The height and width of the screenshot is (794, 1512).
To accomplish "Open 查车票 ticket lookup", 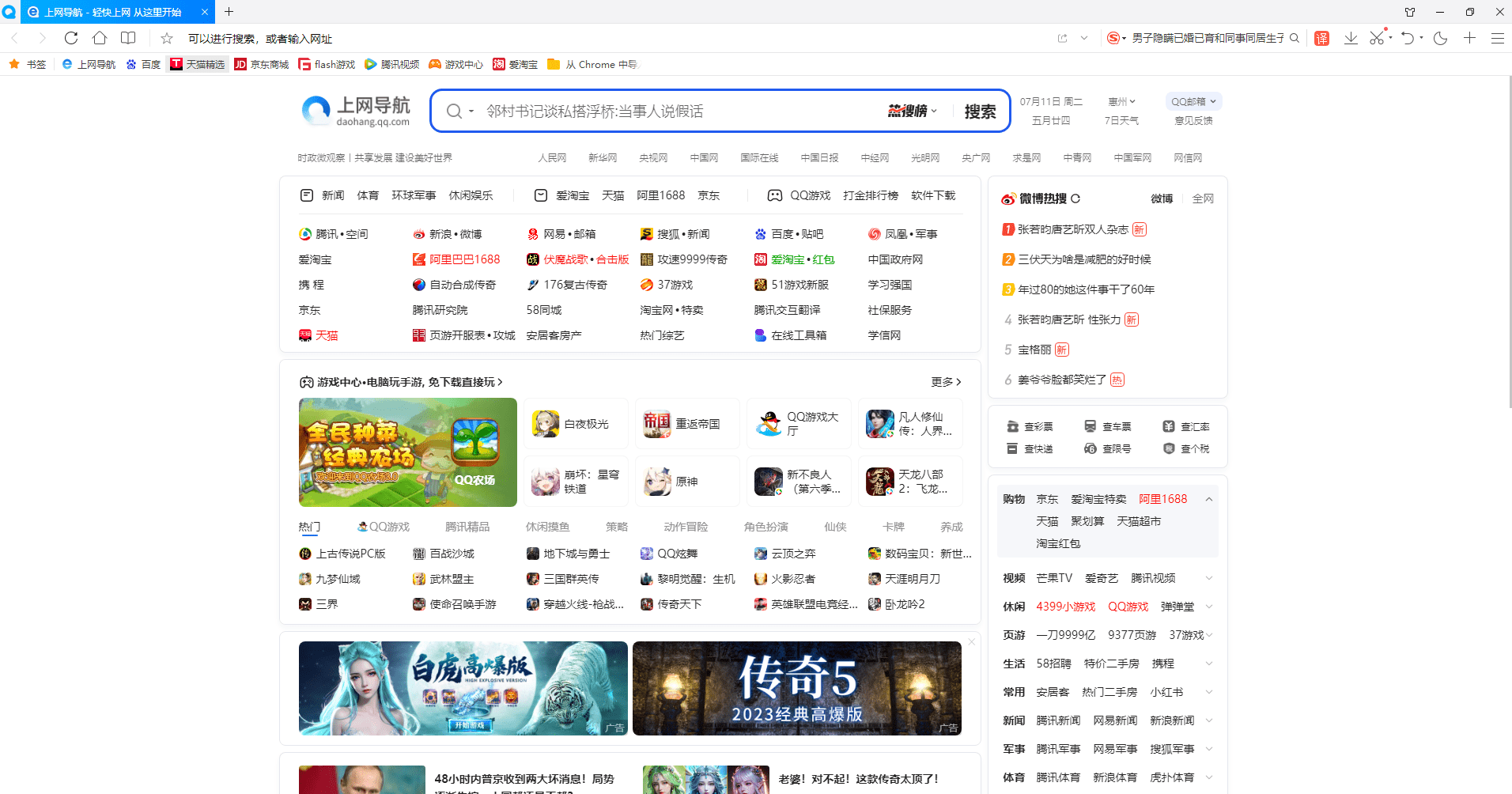I will [x=1107, y=426].
